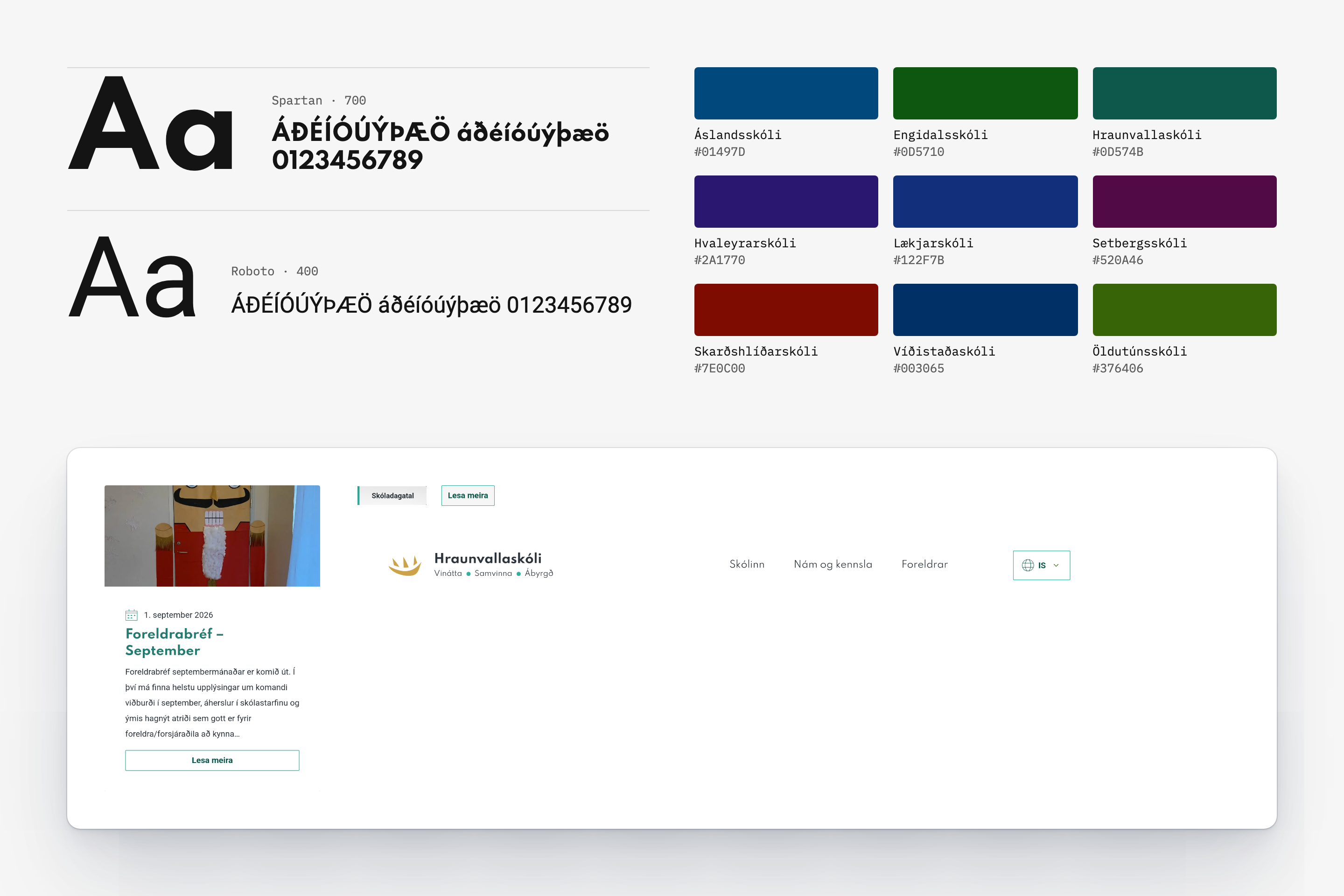This screenshot has width=1344, height=896.
Task: Open the IS language dropdown chevron
Action: pyautogui.click(x=1056, y=565)
